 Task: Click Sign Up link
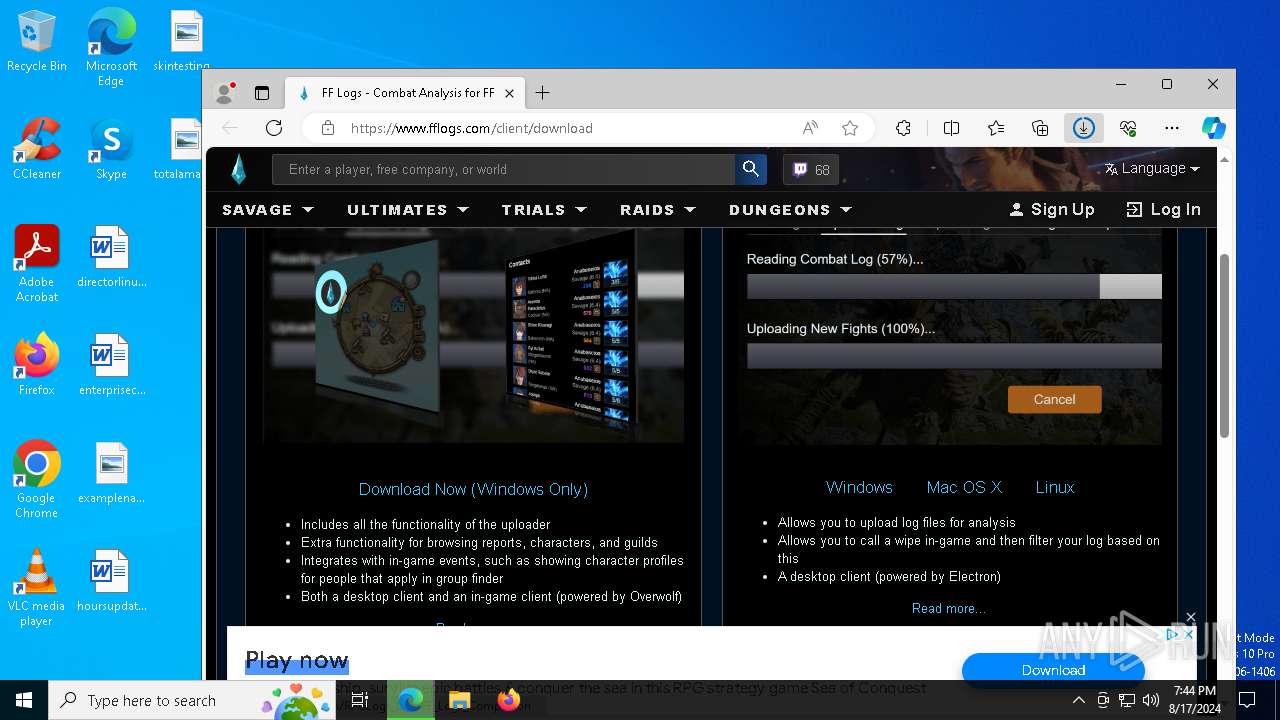1052,209
